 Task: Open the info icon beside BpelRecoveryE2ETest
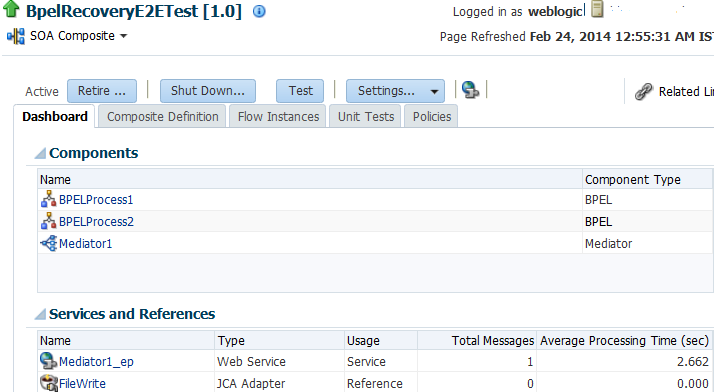pos(259,11)
